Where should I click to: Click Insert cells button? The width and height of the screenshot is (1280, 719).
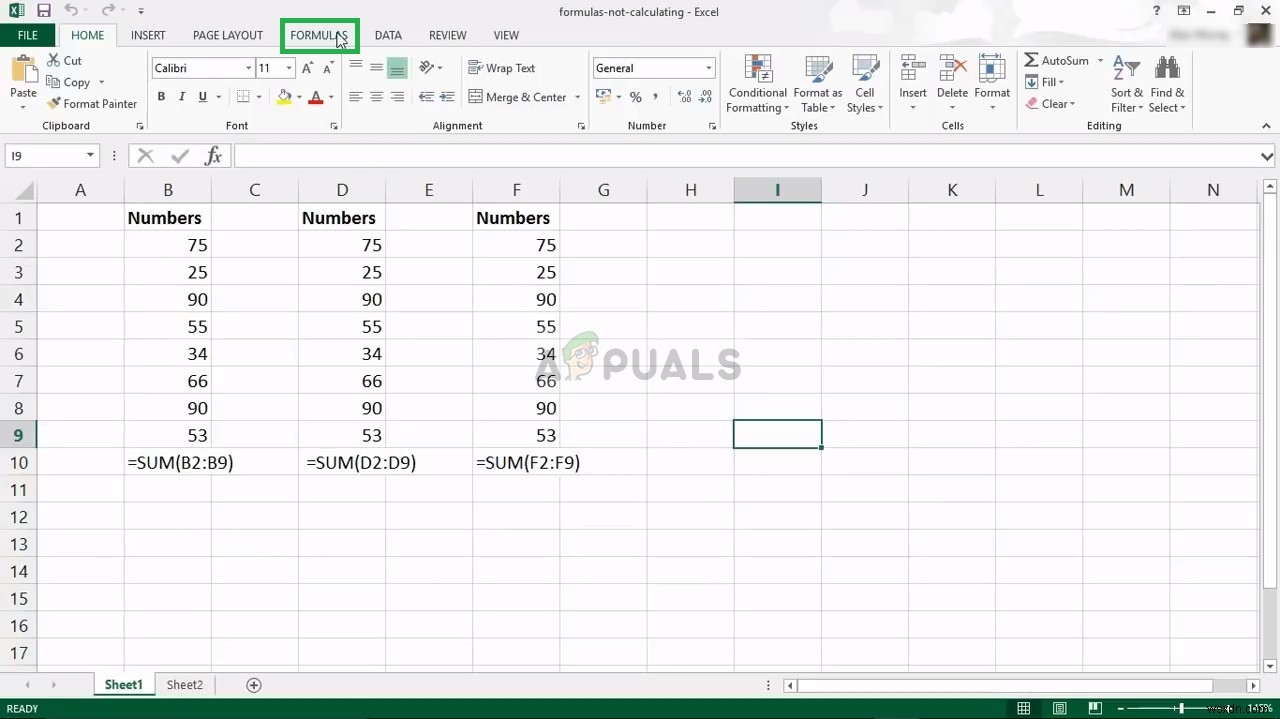pos(912,84)
